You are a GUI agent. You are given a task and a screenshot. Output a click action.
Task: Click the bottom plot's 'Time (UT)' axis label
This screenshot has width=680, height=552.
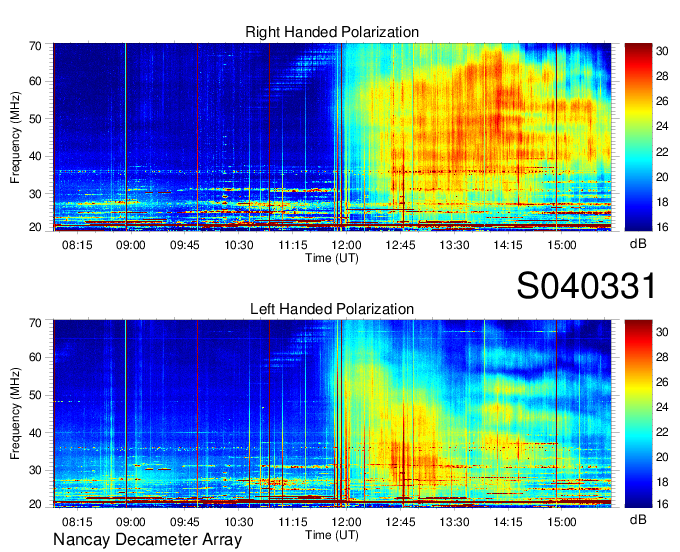pyautogui.click(x=332, y=535)
